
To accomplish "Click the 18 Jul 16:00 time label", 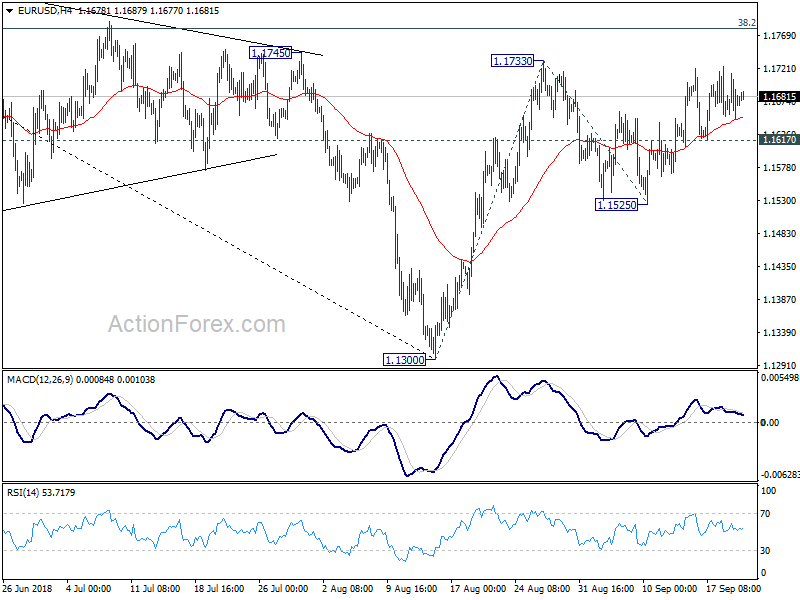I will pos(219,589).
